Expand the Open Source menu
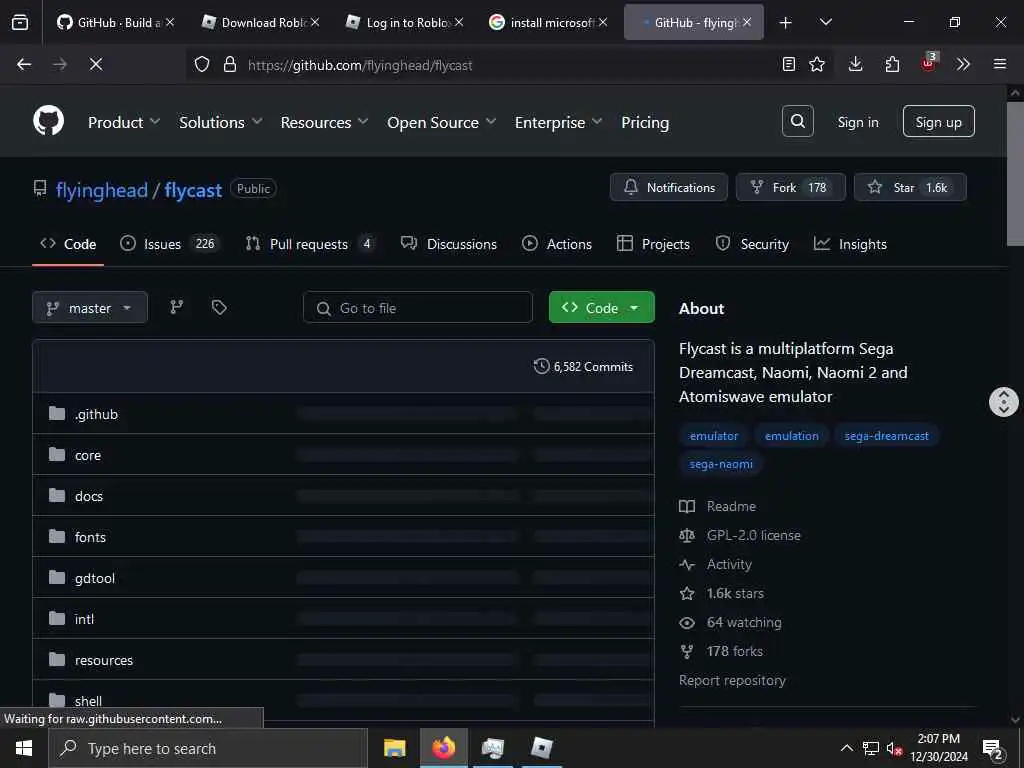1024x768 pixels. pyautogui.click(x=441, y=122)
